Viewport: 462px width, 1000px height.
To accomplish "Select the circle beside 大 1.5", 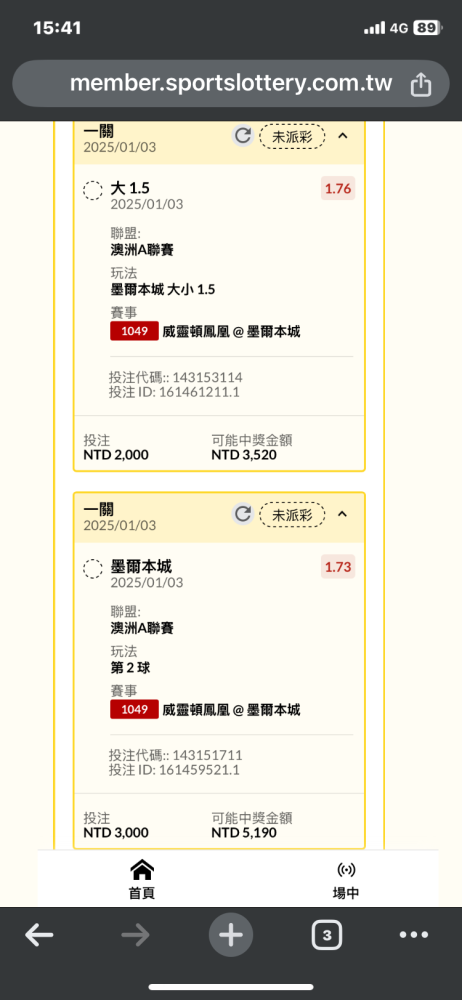I will (93, 190).
